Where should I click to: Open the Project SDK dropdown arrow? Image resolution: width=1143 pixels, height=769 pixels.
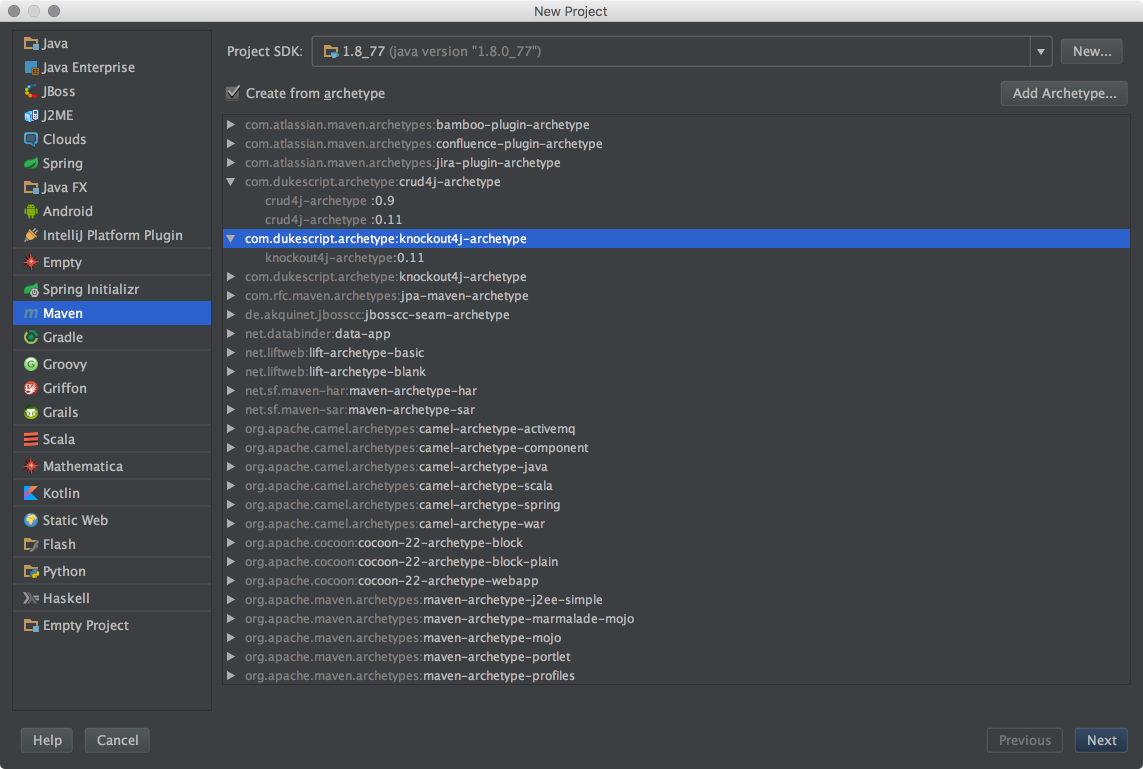pyautogui.click(x=1041, y=51)
